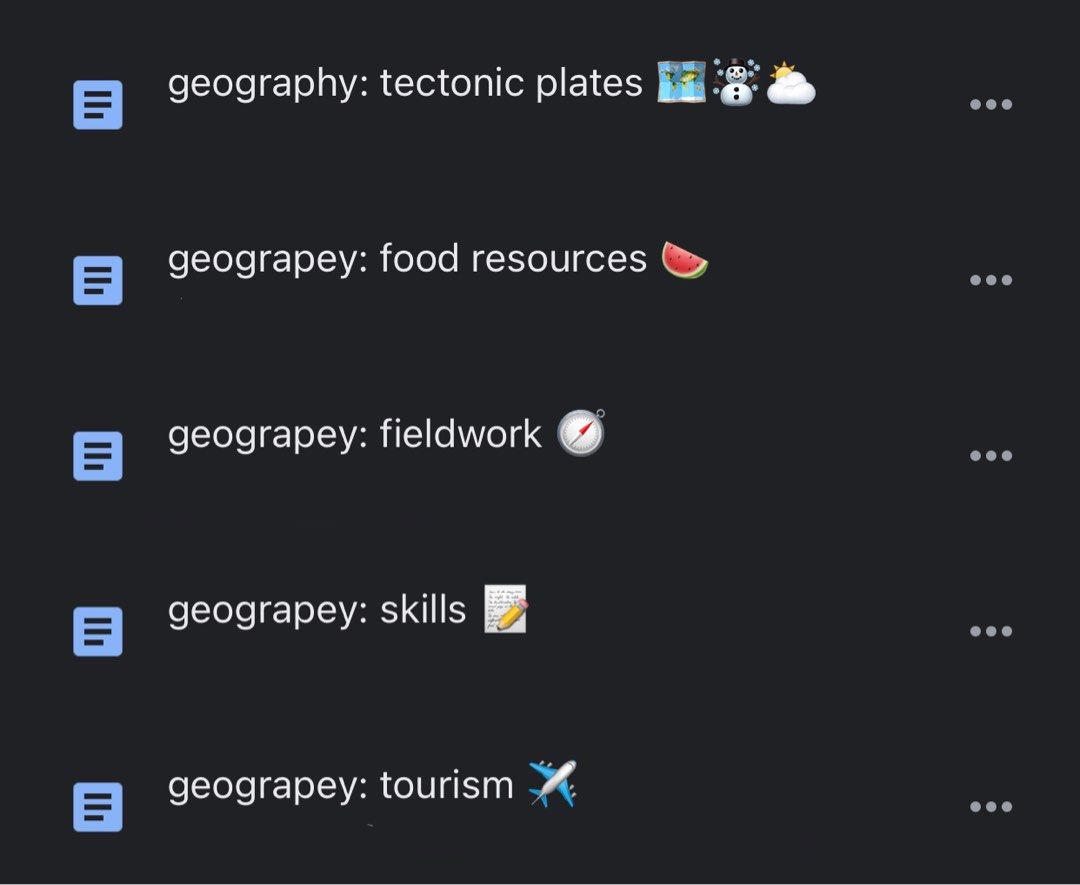Click the document icon beside tectonic plates
Image resolution: width=1080 pixels, height=885 pixels.
pos(97,104)
